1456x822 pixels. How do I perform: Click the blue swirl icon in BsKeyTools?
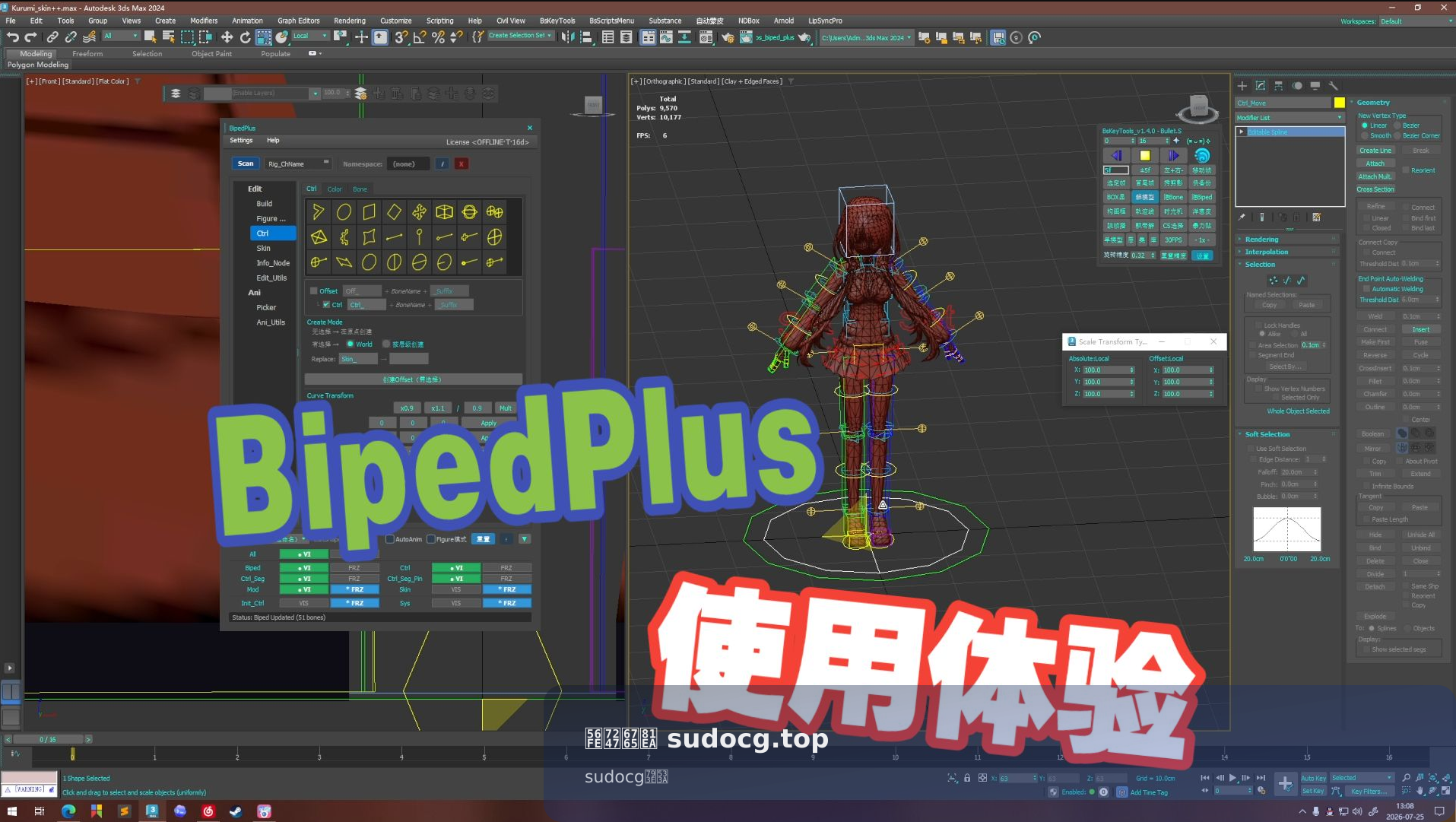pyautogui.click(x=1202, y=155)
